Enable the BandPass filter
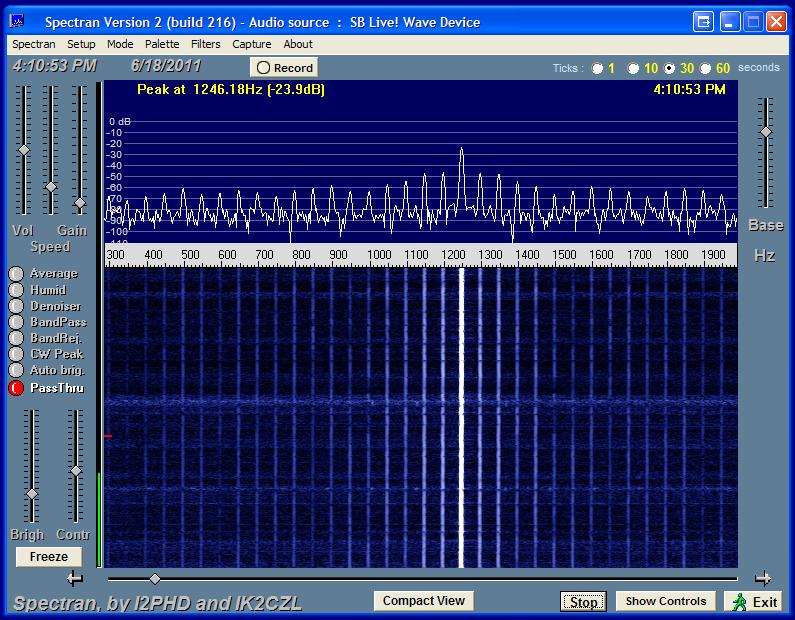The image size is (795, 620). pyautogui.click(x=16, y=322)
